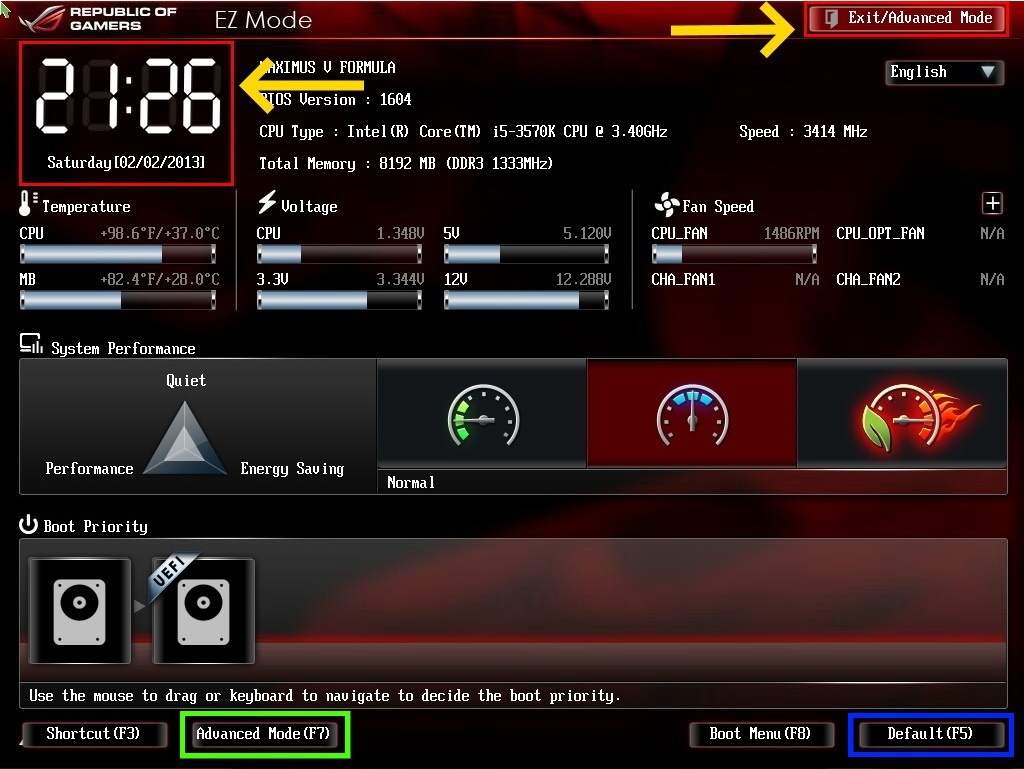Expand fan speed list with plus button

coord(992,204)
